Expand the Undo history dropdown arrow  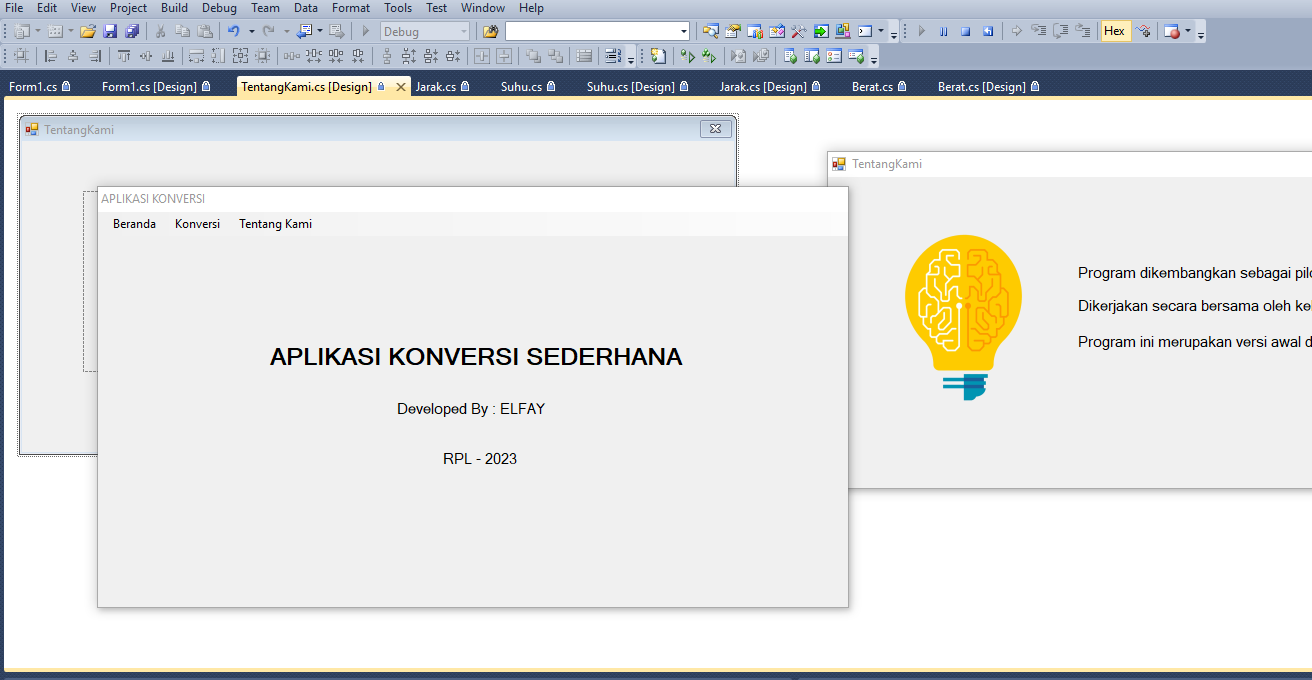tap(251, 31)
